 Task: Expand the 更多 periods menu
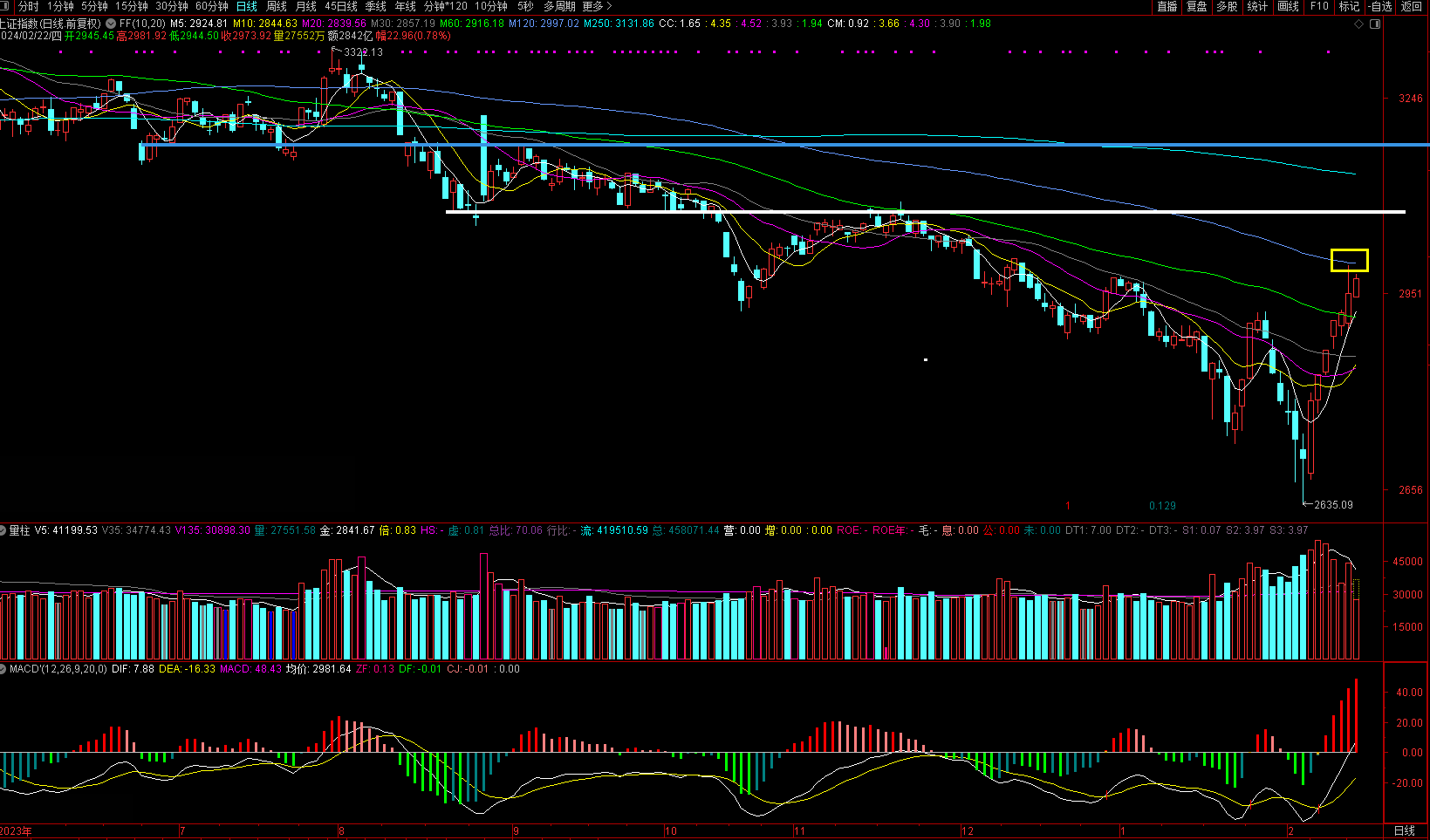tap(598, 7)
